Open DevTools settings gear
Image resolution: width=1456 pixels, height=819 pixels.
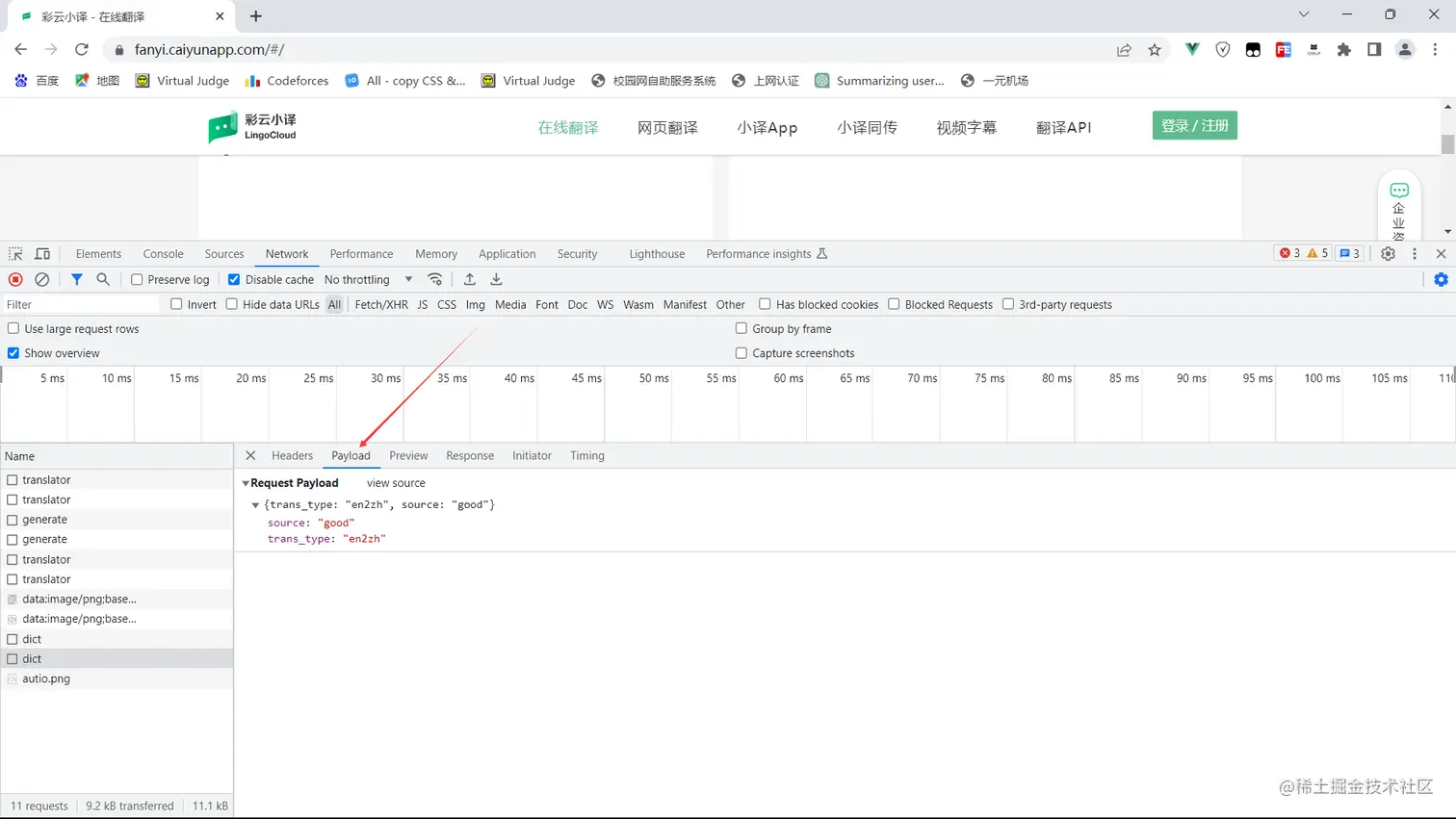coord(1388,254)
